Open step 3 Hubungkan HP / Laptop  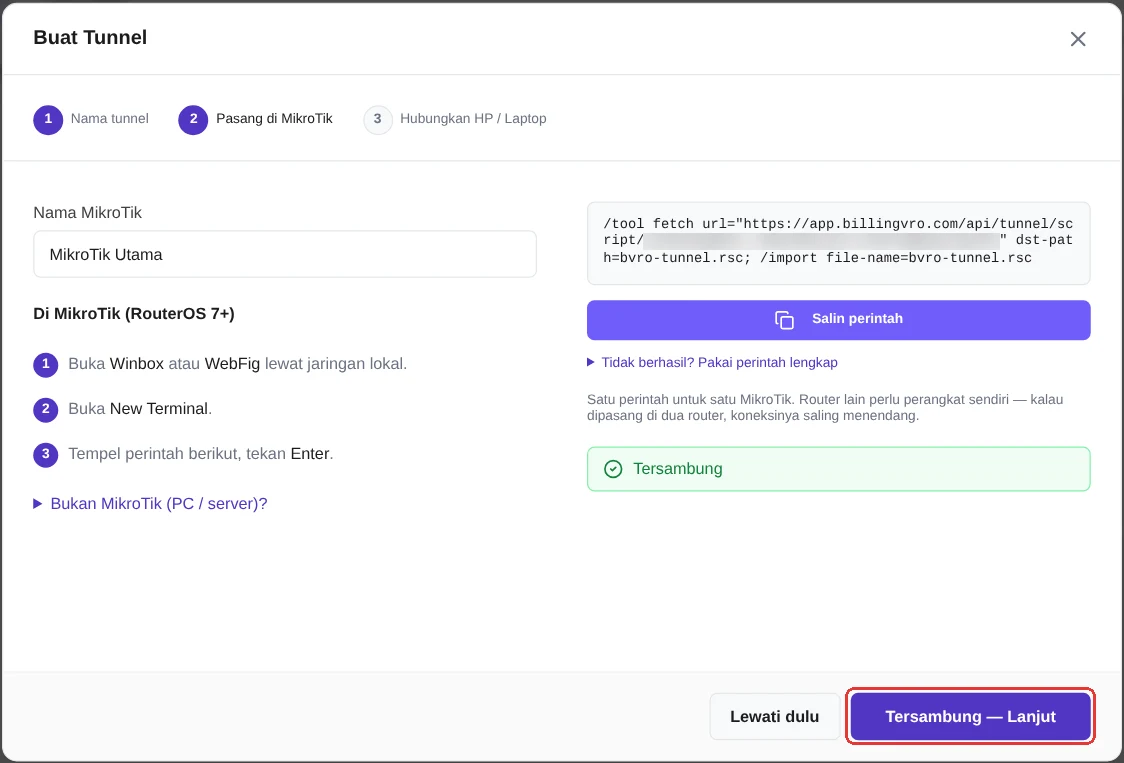[455, 119]
